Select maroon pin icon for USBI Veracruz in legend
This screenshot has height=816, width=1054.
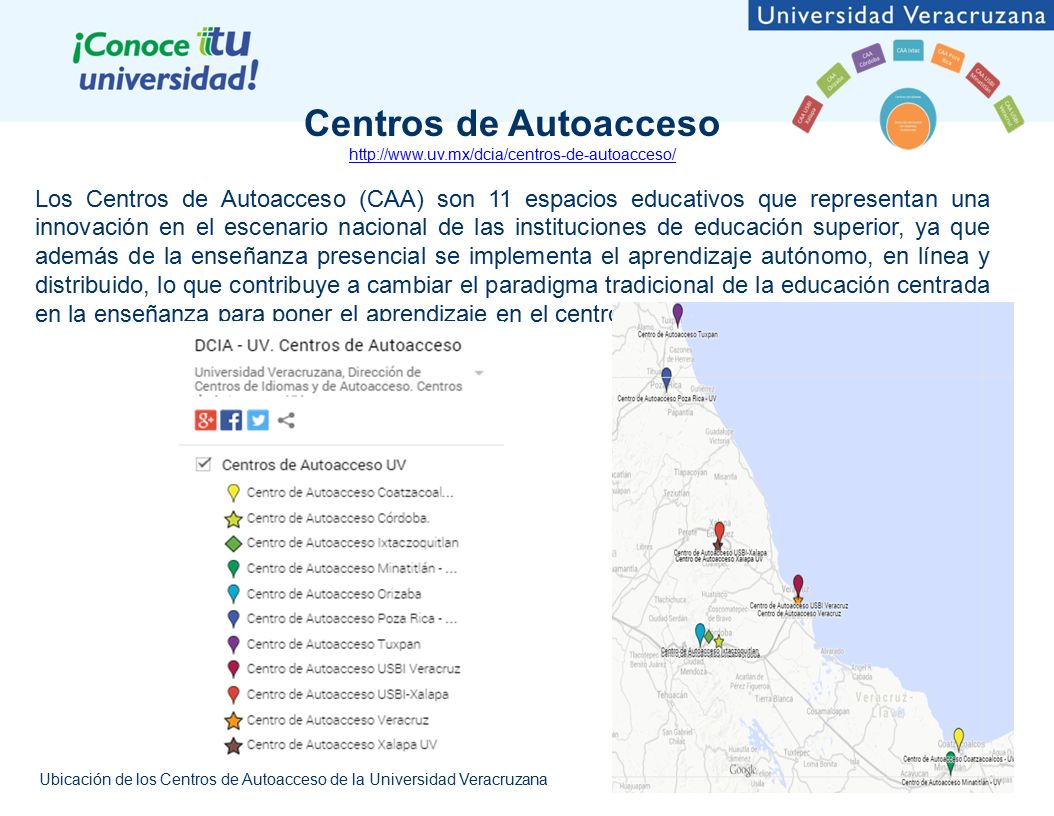click(233, 669)
